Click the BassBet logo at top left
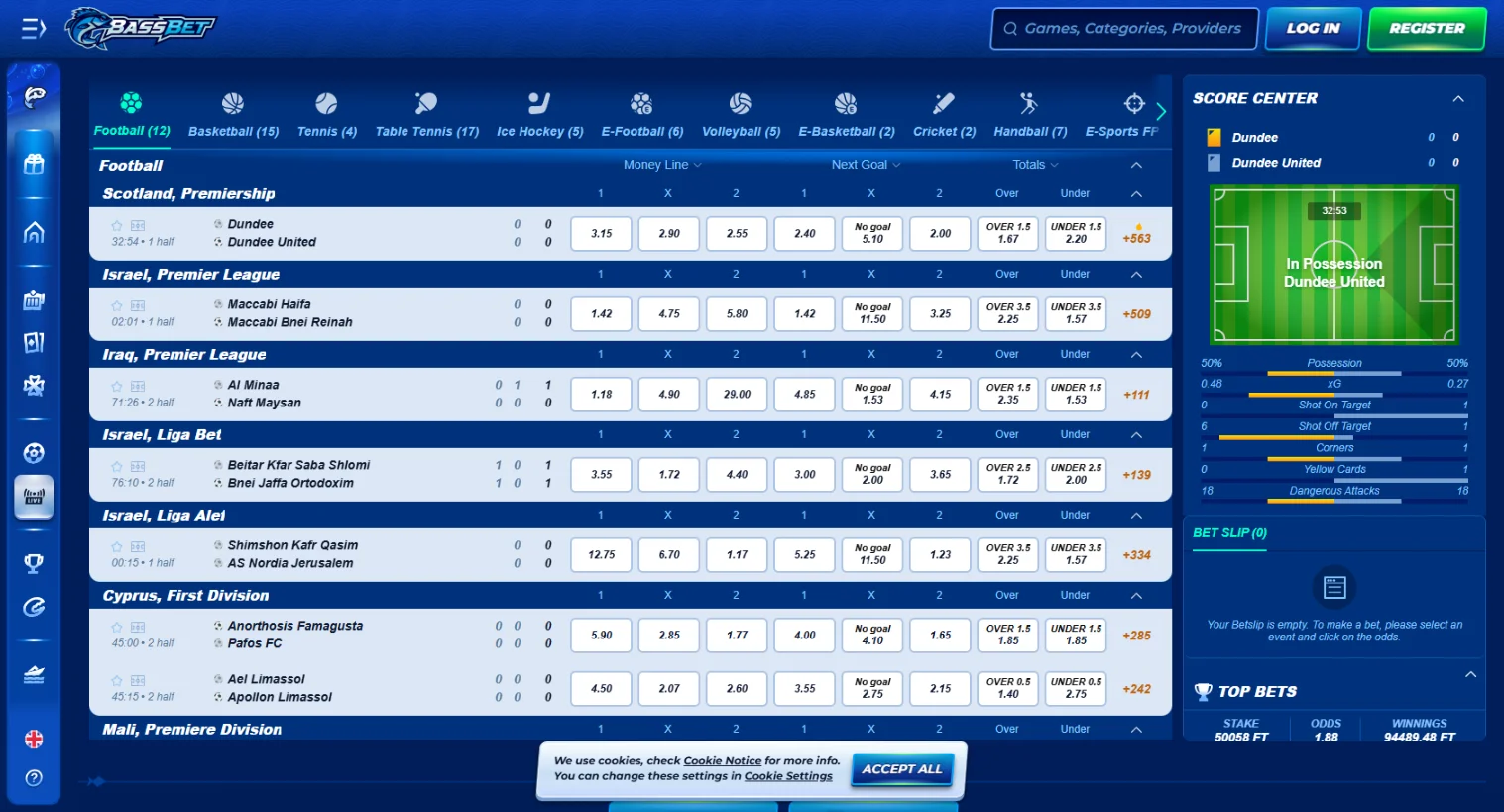This screenshot has height=812, width=1504. coord(139,28)
